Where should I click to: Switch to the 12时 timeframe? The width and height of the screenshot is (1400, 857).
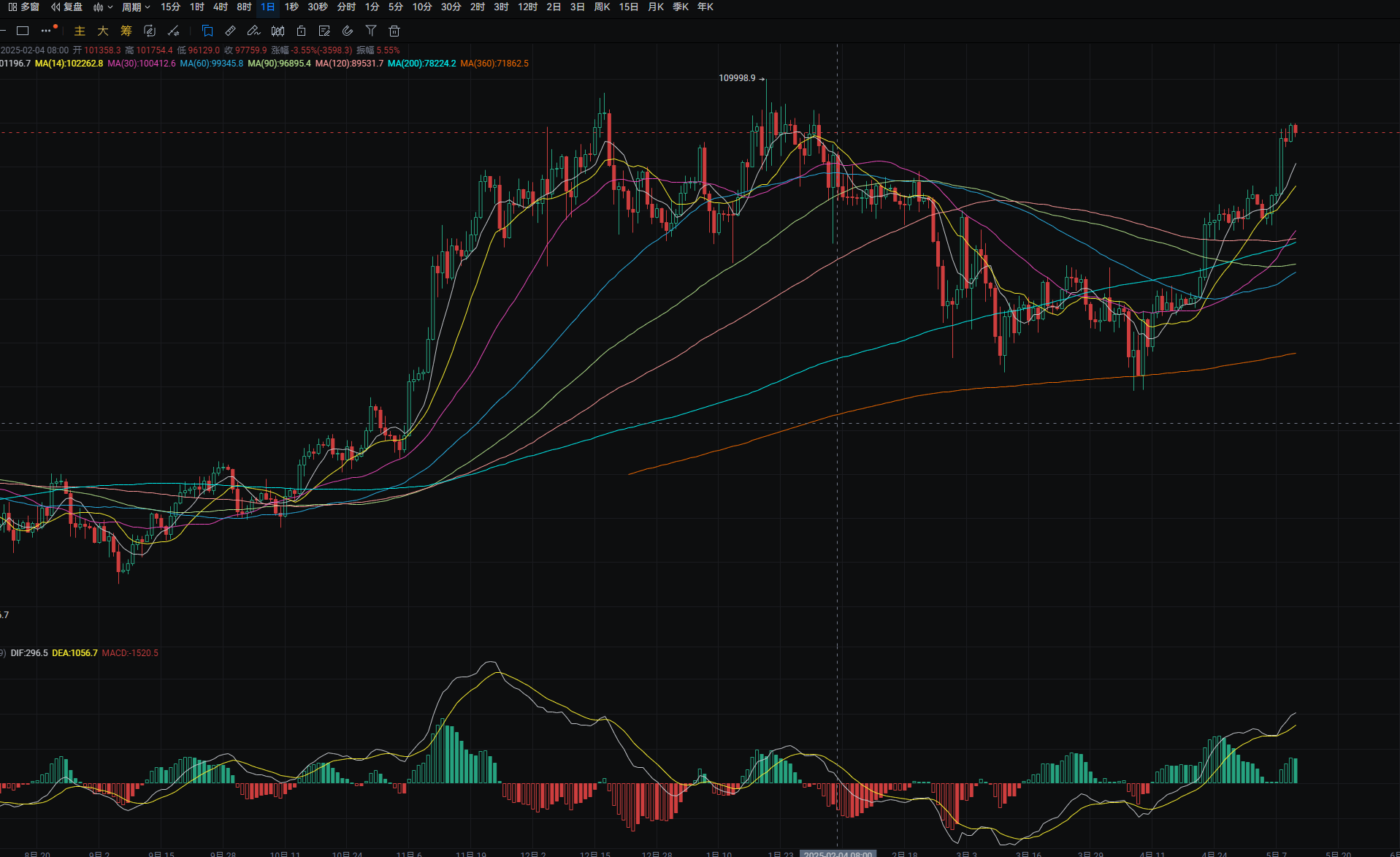(x=527, y=7)
